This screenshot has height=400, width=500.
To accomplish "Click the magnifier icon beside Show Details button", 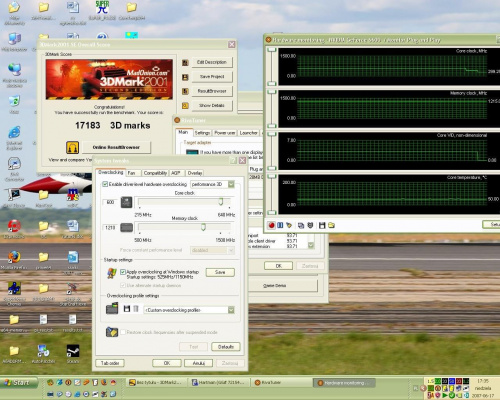I will pos(185,106).
